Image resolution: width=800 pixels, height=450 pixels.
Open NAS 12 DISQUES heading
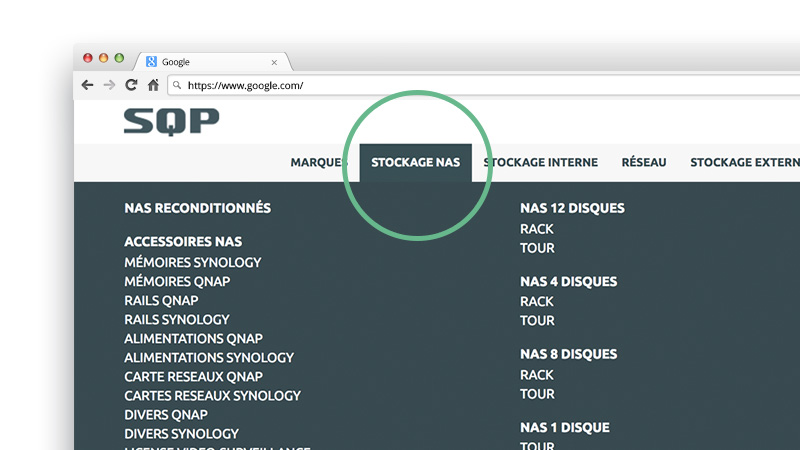click(x=572, y=208)
